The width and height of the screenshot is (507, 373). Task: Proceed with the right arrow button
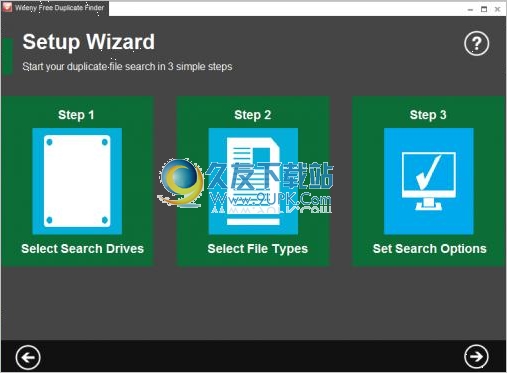(x=476, y=357)
